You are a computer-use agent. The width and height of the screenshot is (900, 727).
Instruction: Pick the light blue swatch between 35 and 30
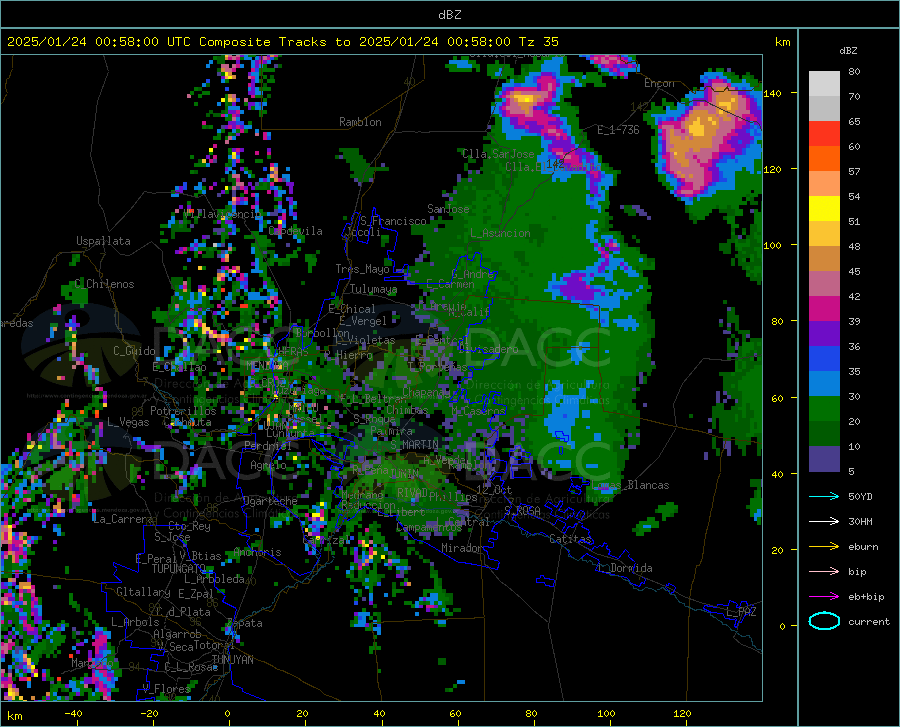click(x=824, y=384)
